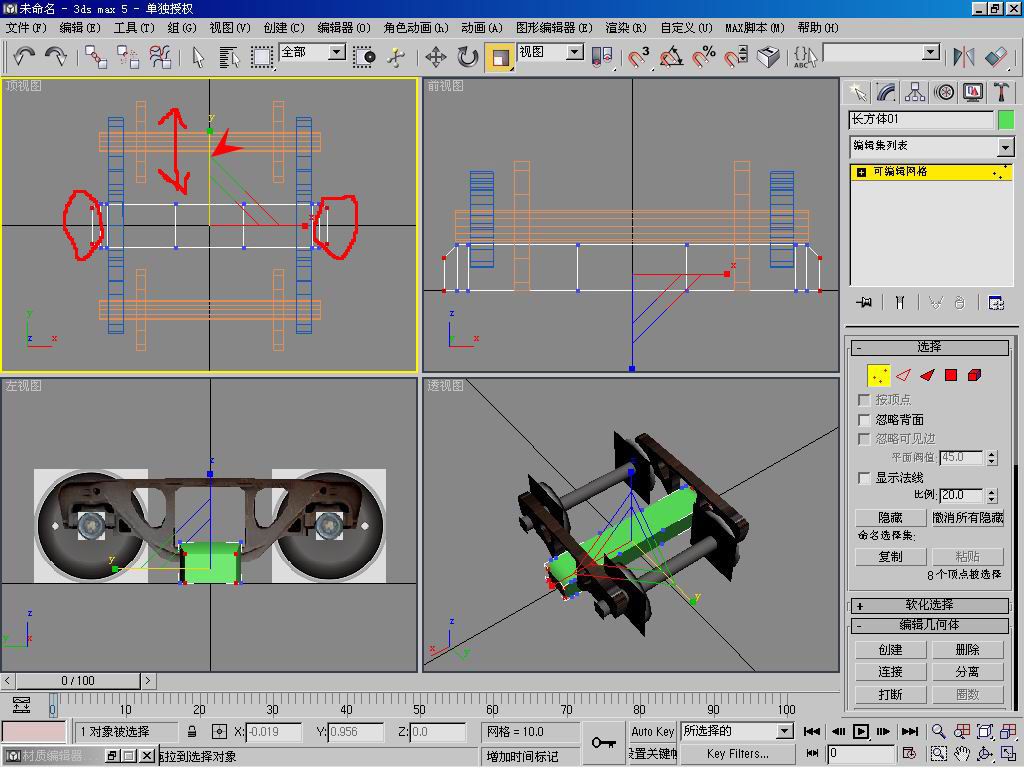The width and height of the screenshot is (1024, 768).
Task: Open the 编辑集列表 modifier dropdown
Action: pyautogui.click(x=1005, y=147)
